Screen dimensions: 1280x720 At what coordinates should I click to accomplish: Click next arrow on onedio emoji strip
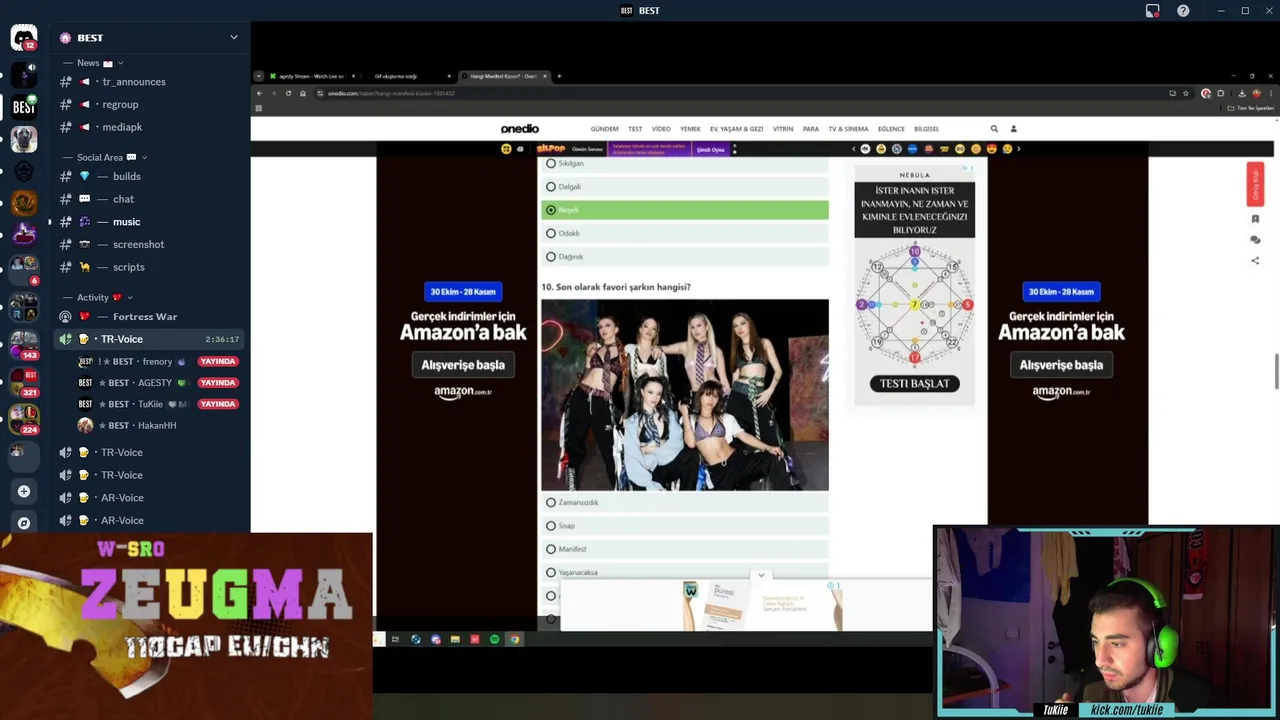1021,149
